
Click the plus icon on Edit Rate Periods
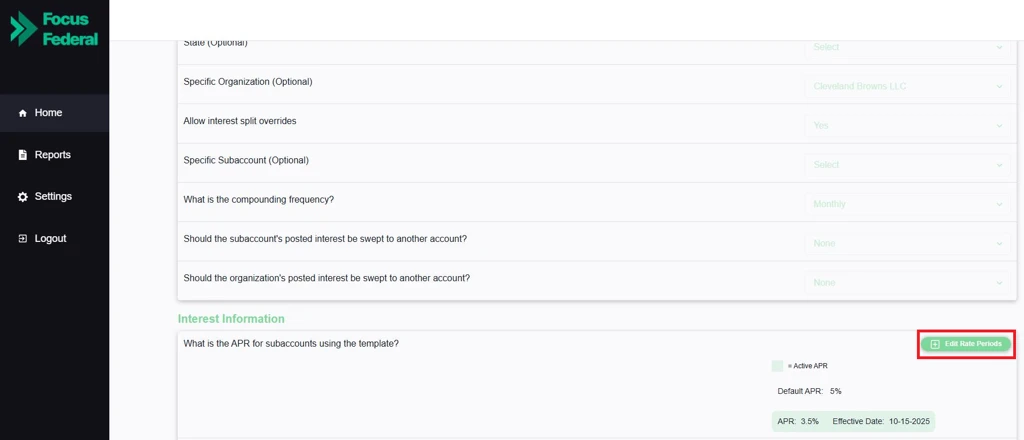[x=935, y=344]
